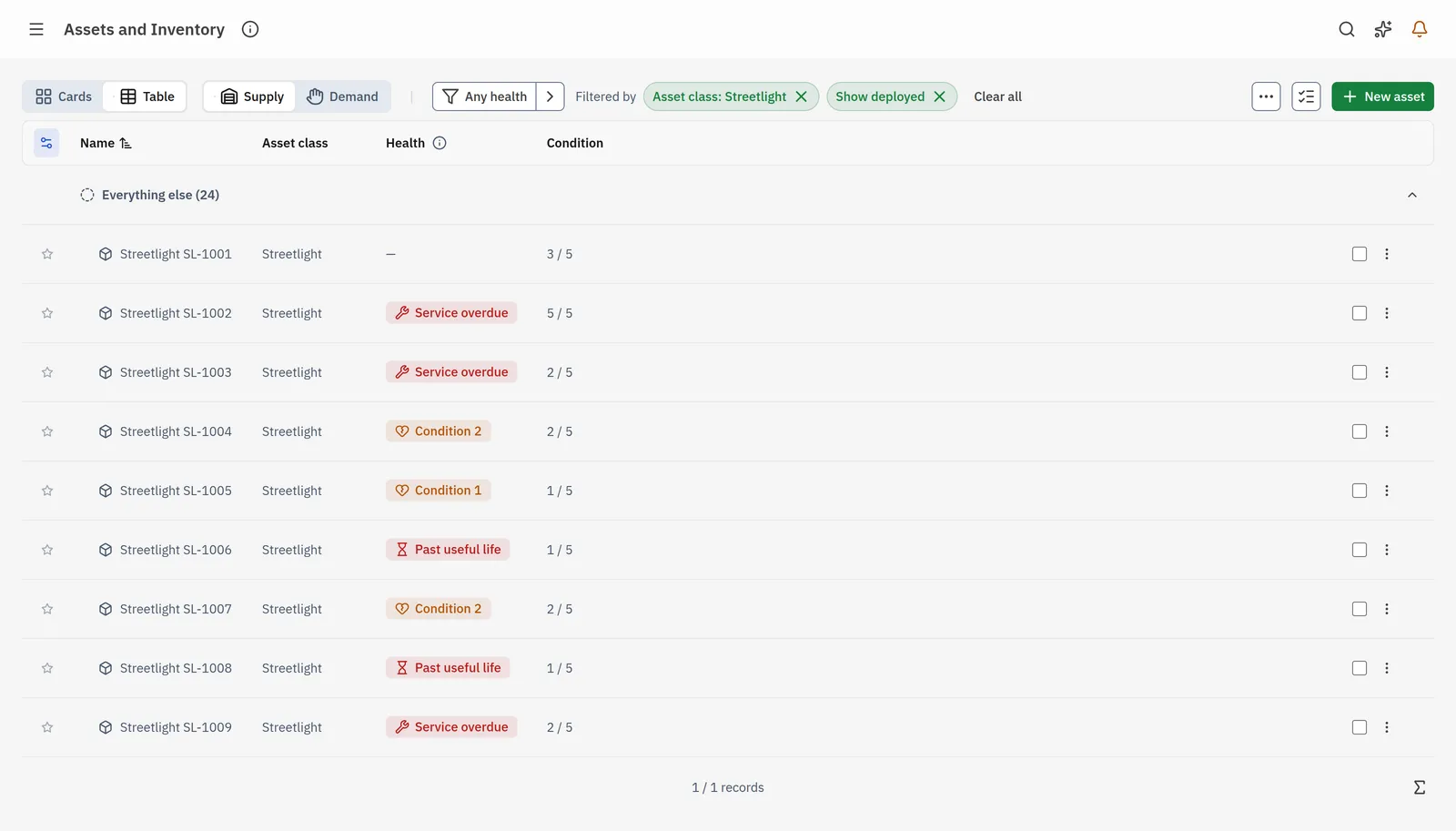
Task: Open the summation sigma icon
Action: [x=1420, y=787]
